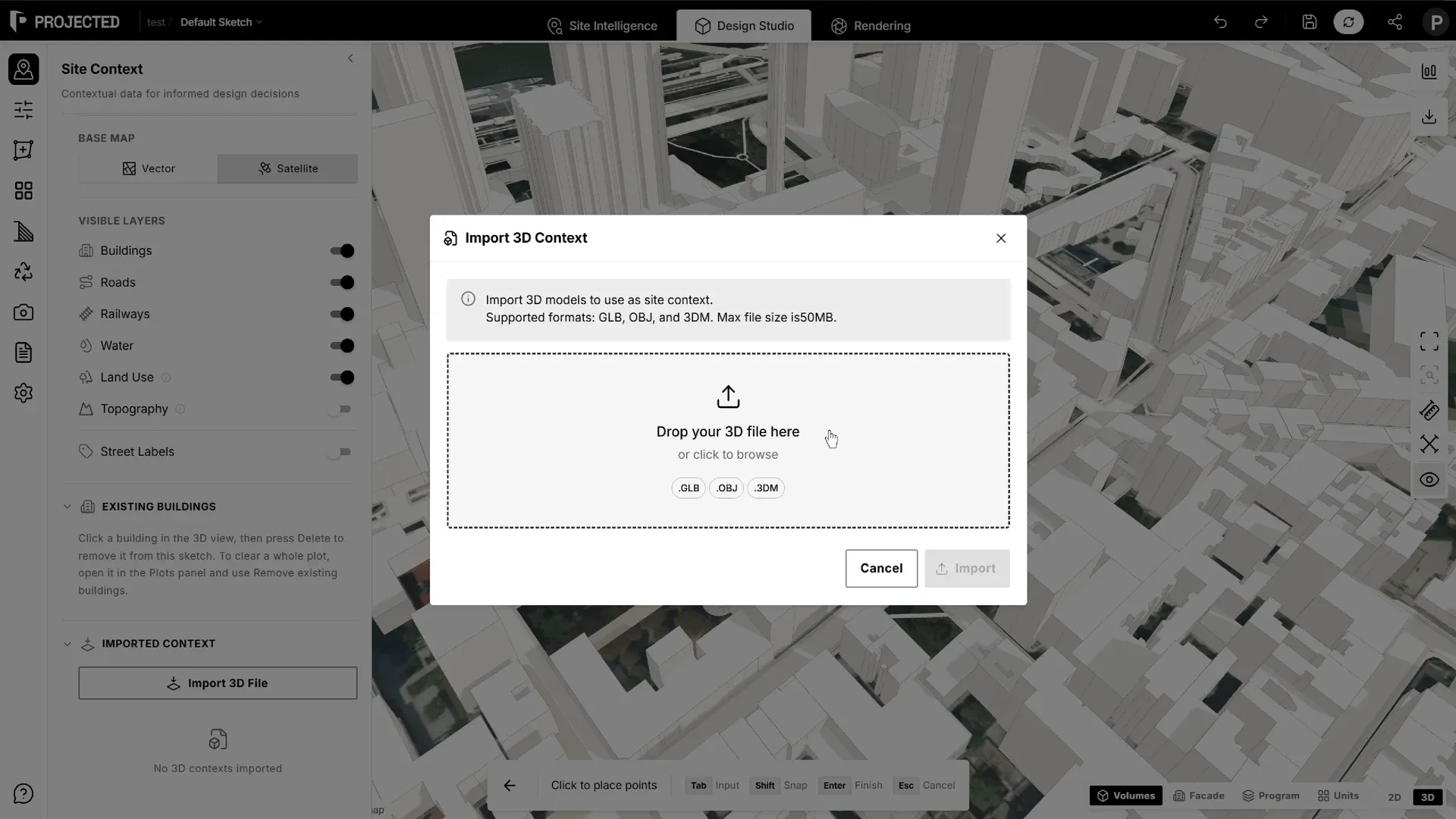Screen dimensions: 1456x819
Task: Switch to 3D view
Action: [x=1427, y=797]
